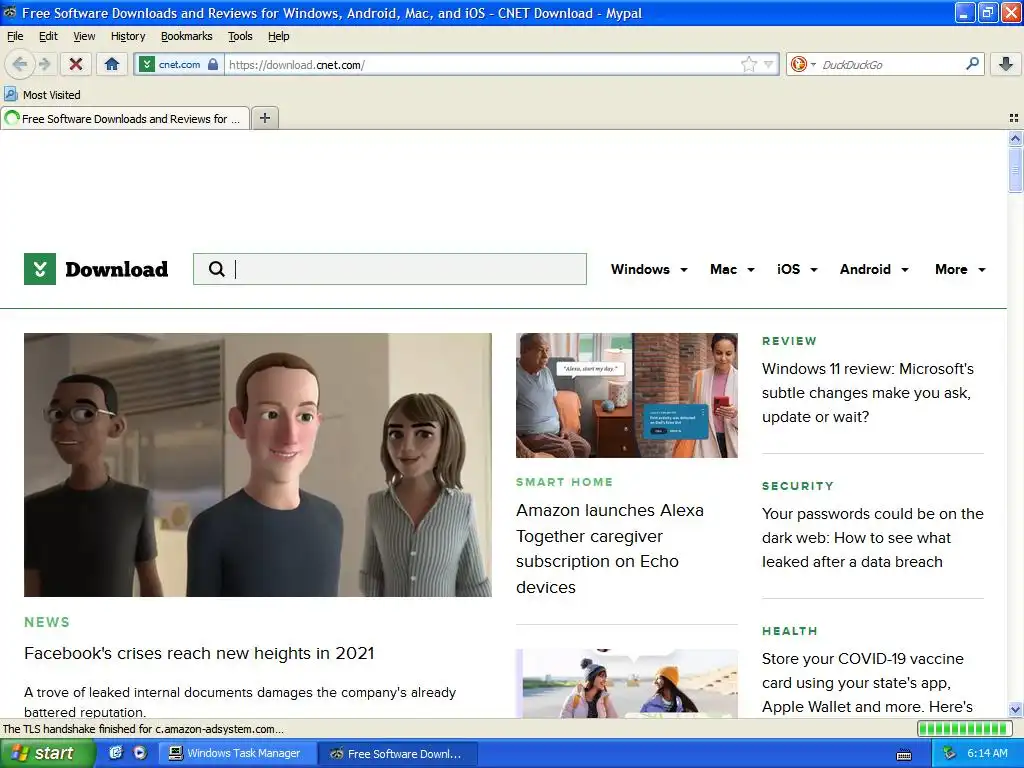
Task: Select the Free Software Downloads tab
Action: [x=125, y=119]
